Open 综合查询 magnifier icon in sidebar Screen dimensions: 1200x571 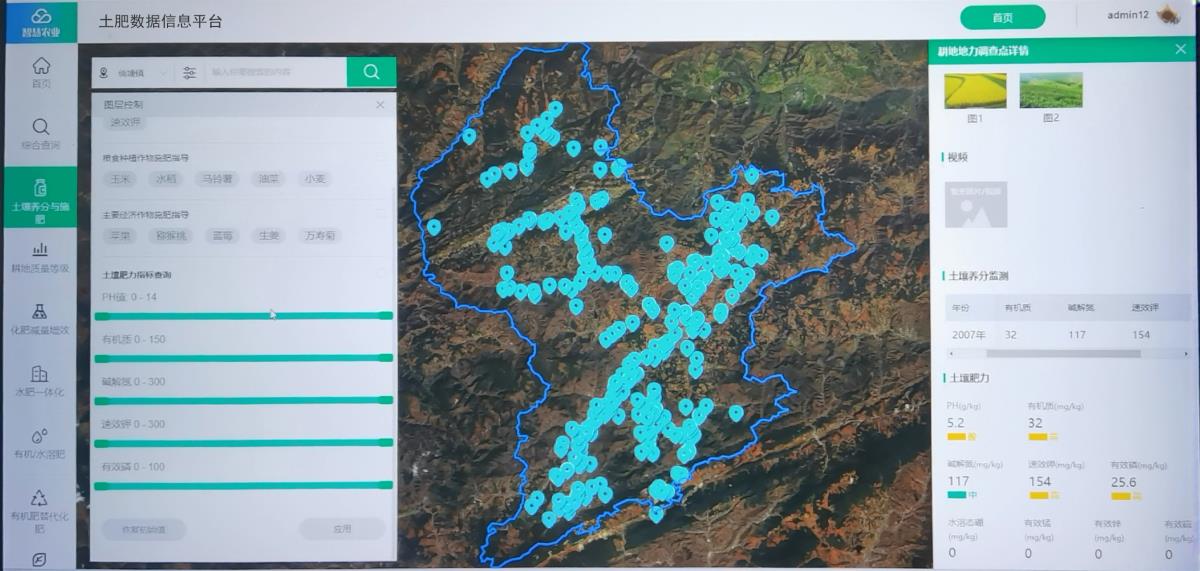(x=41, y=127)
